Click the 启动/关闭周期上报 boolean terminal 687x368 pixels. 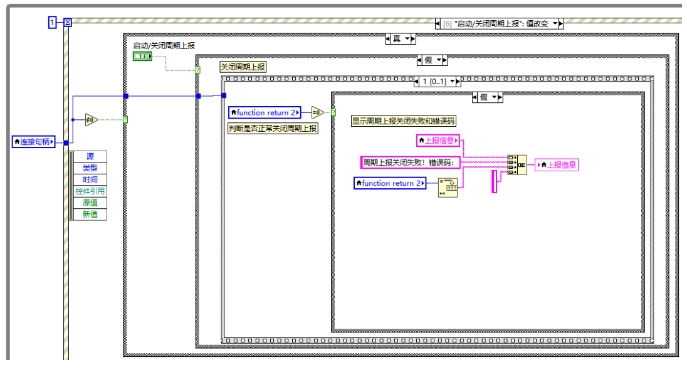tap(142, 56)
